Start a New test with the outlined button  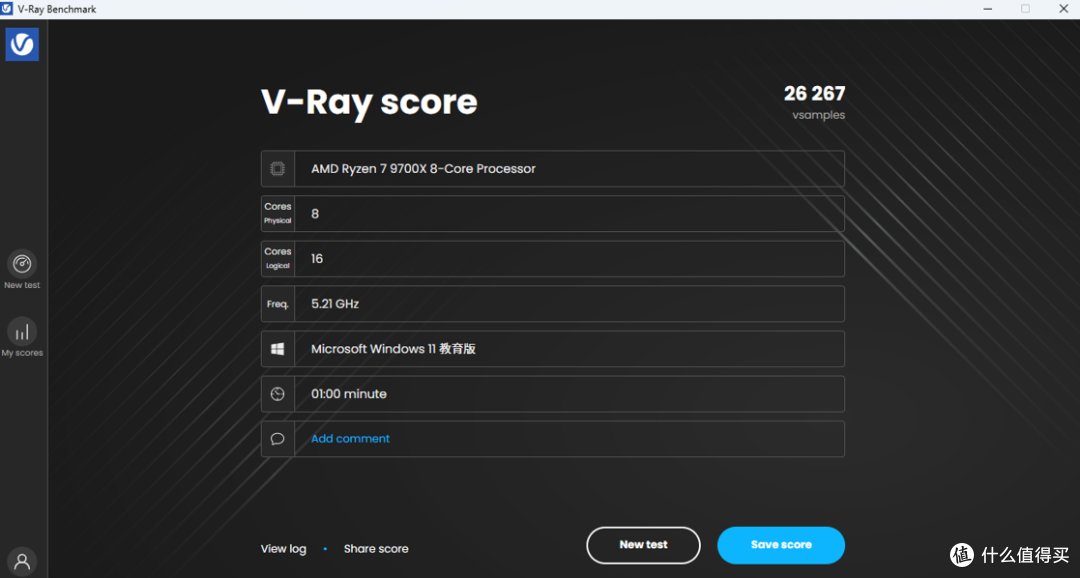coord(643,545)
